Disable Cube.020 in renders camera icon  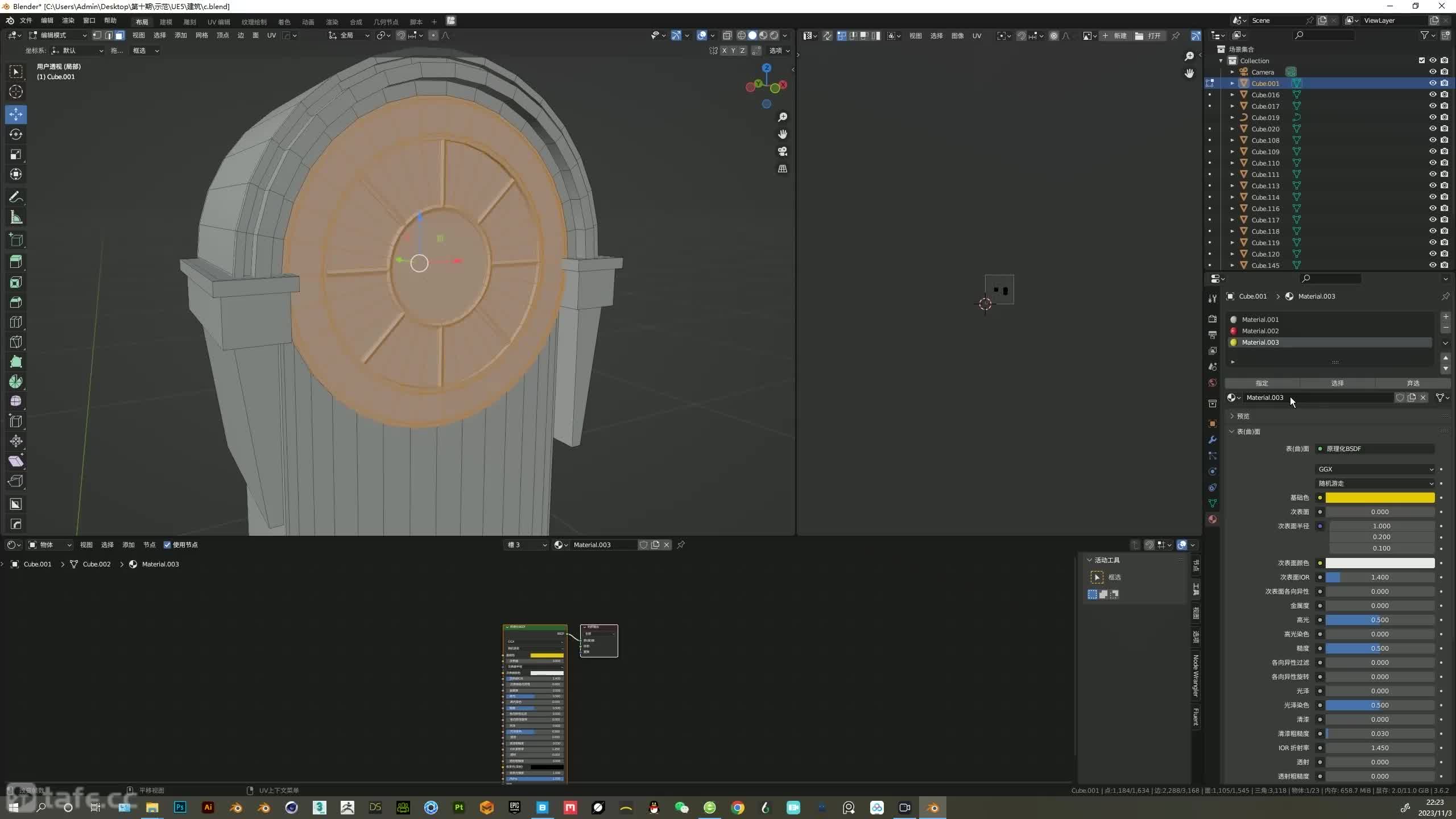1444,129
